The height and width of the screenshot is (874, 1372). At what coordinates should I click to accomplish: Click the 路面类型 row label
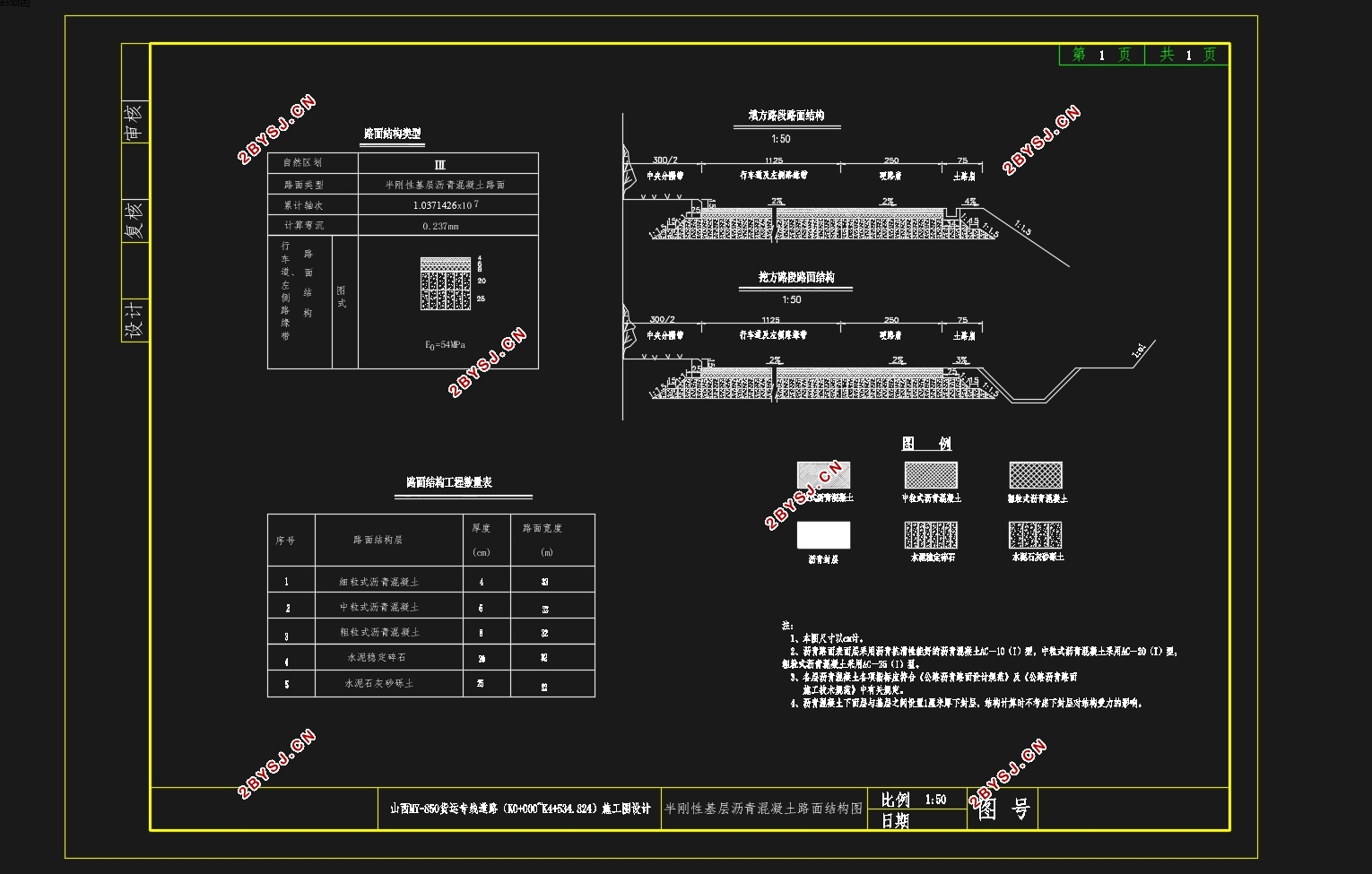coord(303,185)
